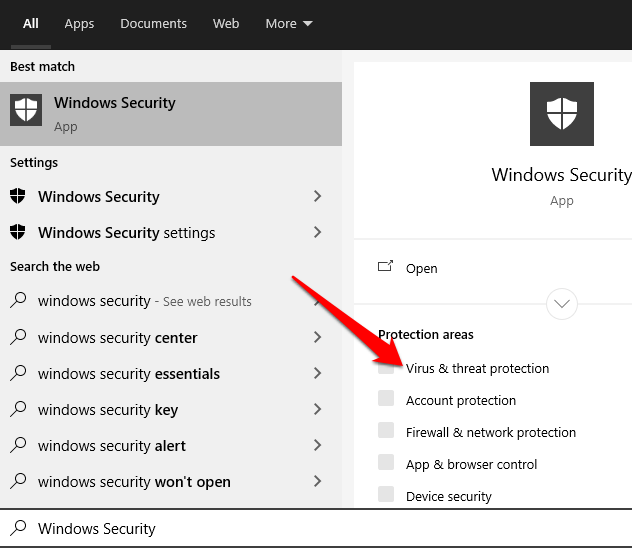This screenshot has height=548, width=632.
Task: Expand the Windows Security settings result arrow
Action: [x=317, y=232]
